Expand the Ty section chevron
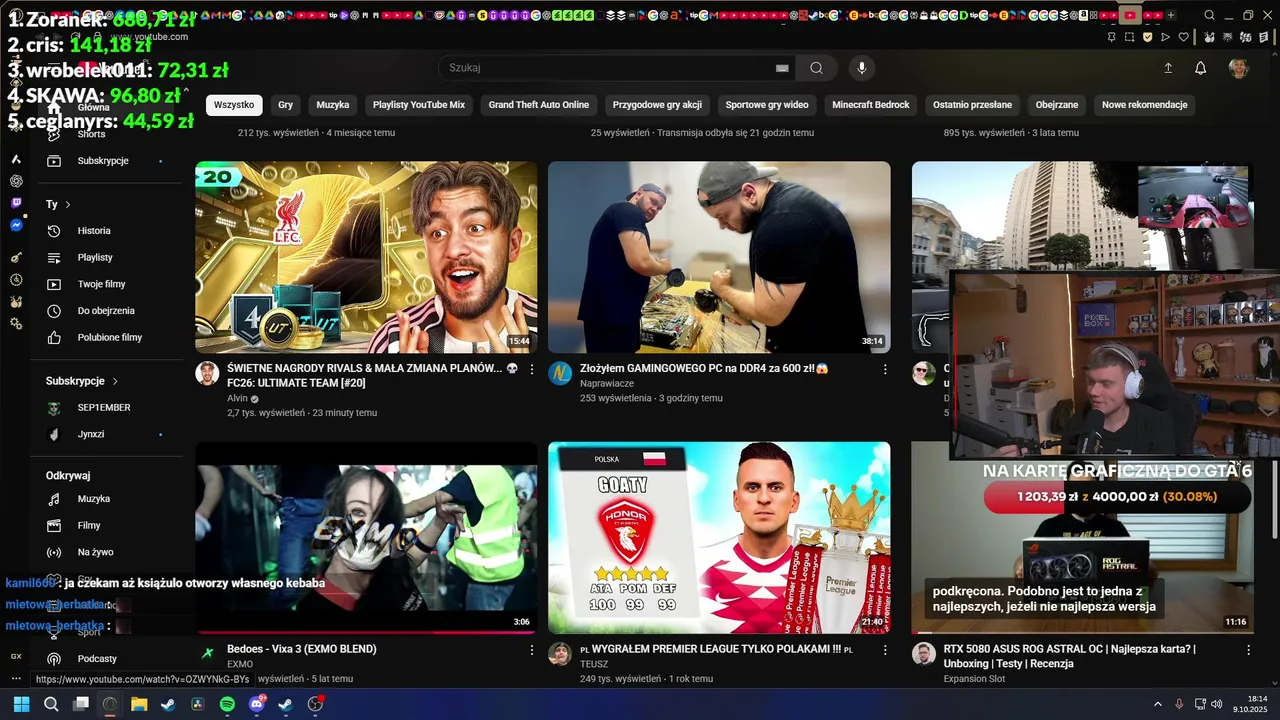Screen dimensions: 1280x720 [68, 204]
